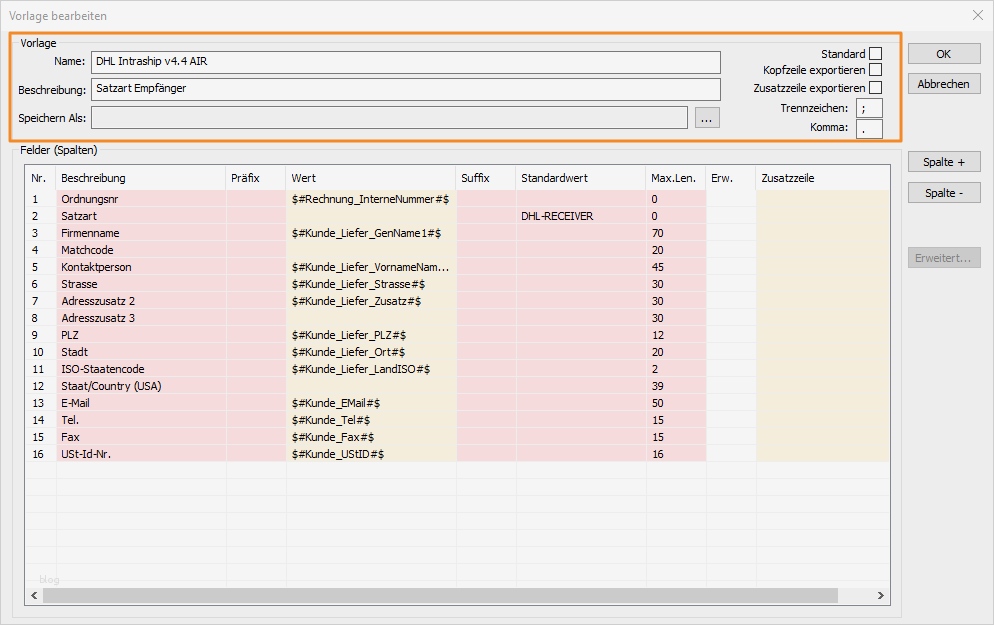Confirm with the OK button
The image size is (994, 625).
coord(943,54)
